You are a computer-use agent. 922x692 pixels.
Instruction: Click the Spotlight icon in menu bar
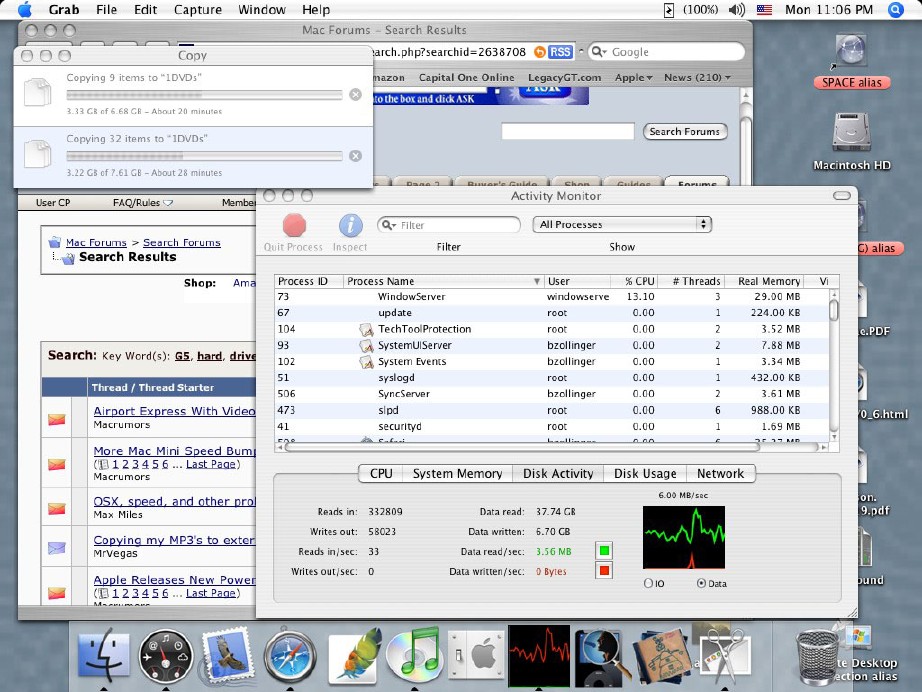(895, 9)
